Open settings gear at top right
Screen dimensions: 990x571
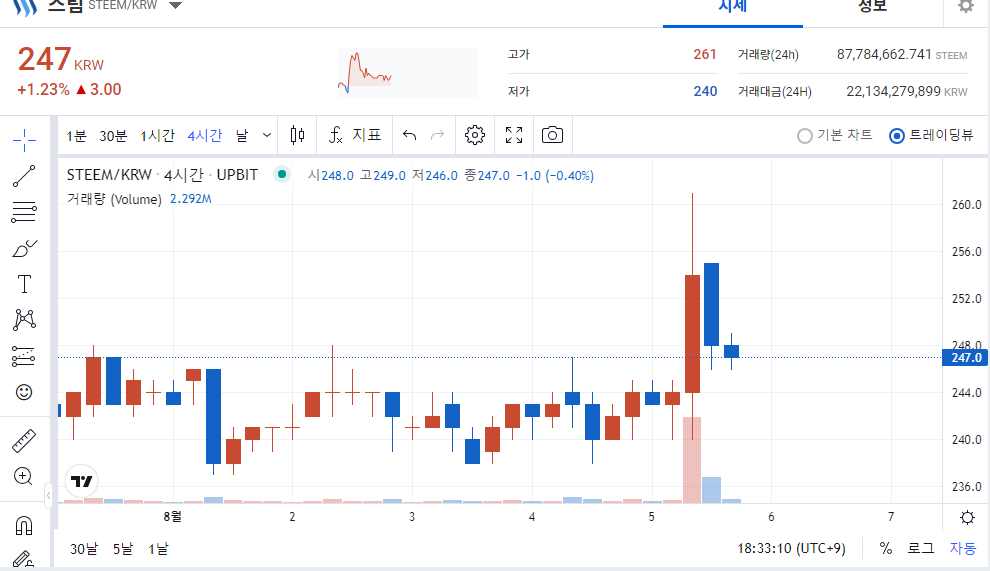tap(966, 7)
